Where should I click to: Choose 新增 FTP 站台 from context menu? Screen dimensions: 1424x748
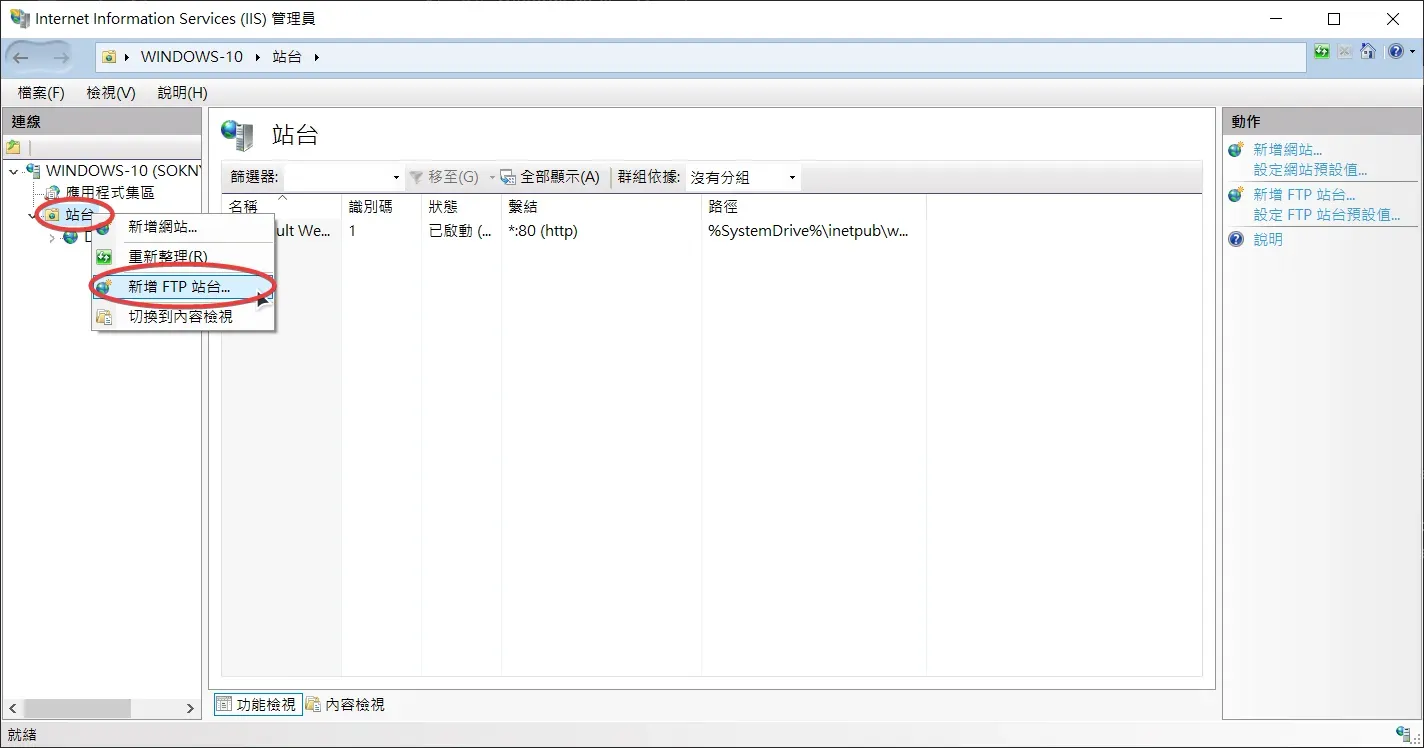pos(179,287)
